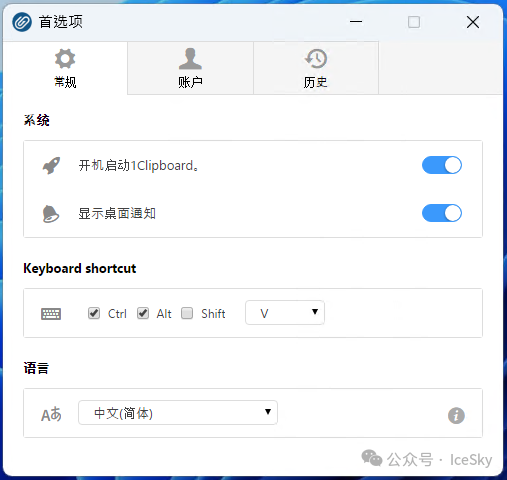Screen dimensions: 507x480
Task: Click the bell notification icon
Action: coord(51,214)
